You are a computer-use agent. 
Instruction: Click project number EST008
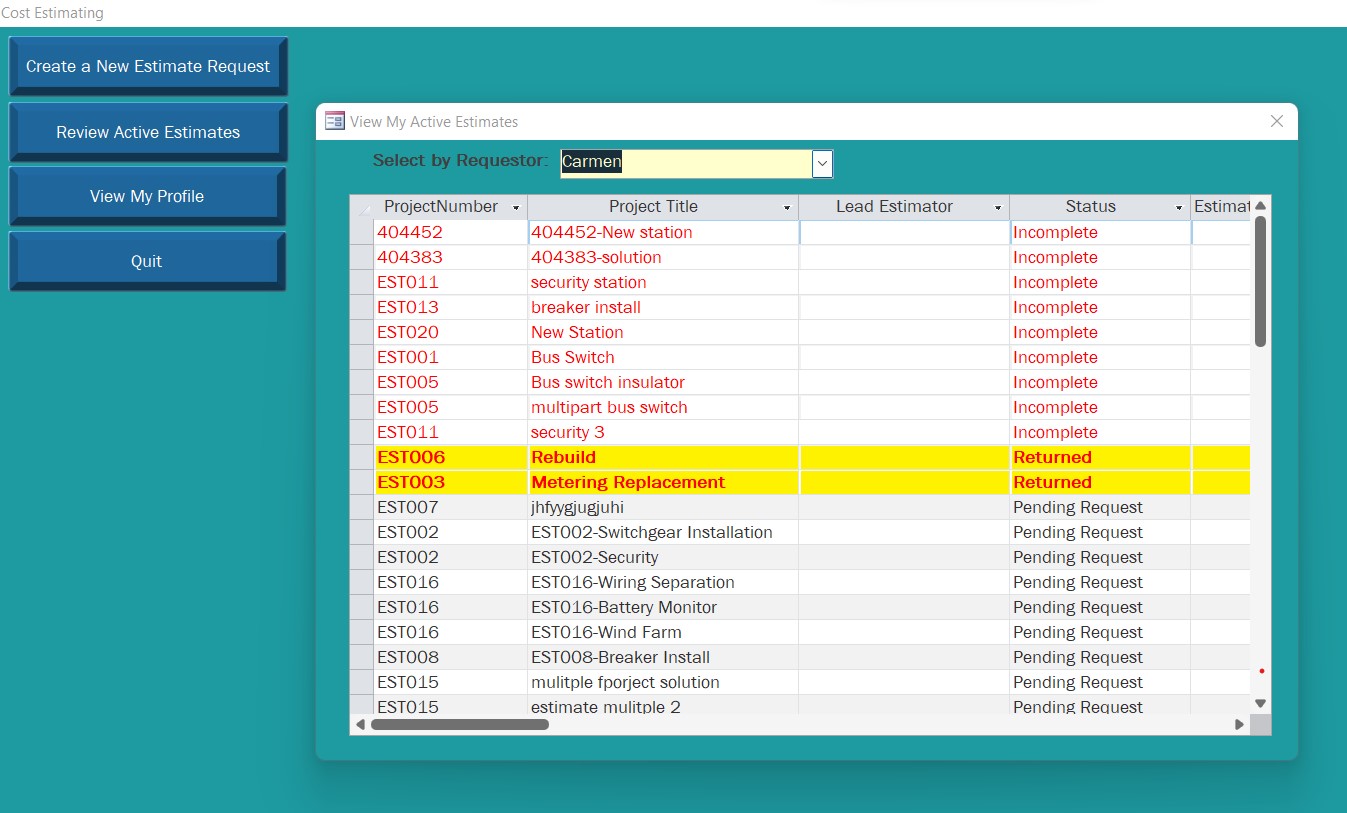click(x=408, y=657)
